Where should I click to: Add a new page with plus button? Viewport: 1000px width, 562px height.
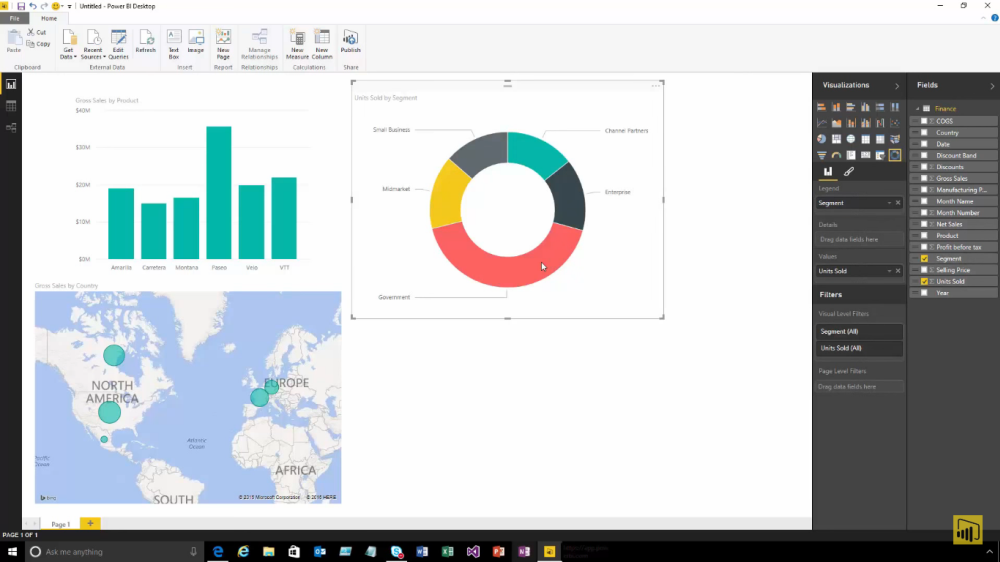point(90,523)
